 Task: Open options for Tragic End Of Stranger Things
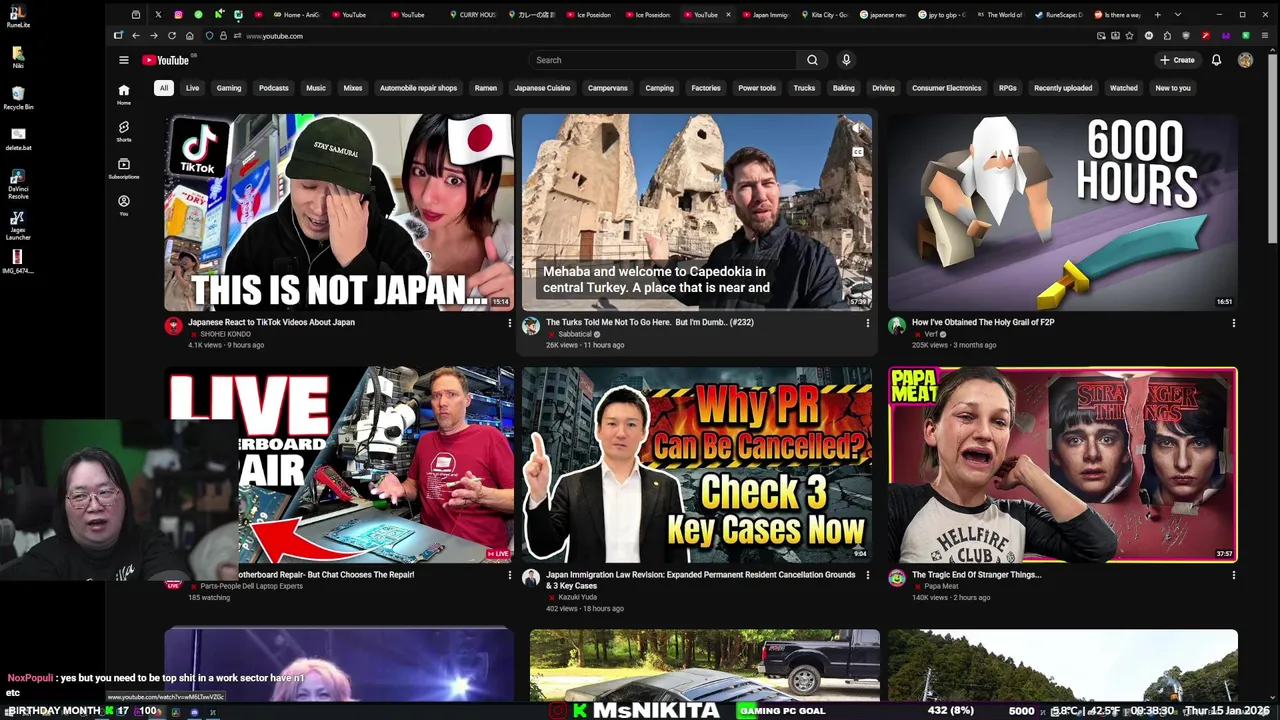click(x=1233, y=575)
